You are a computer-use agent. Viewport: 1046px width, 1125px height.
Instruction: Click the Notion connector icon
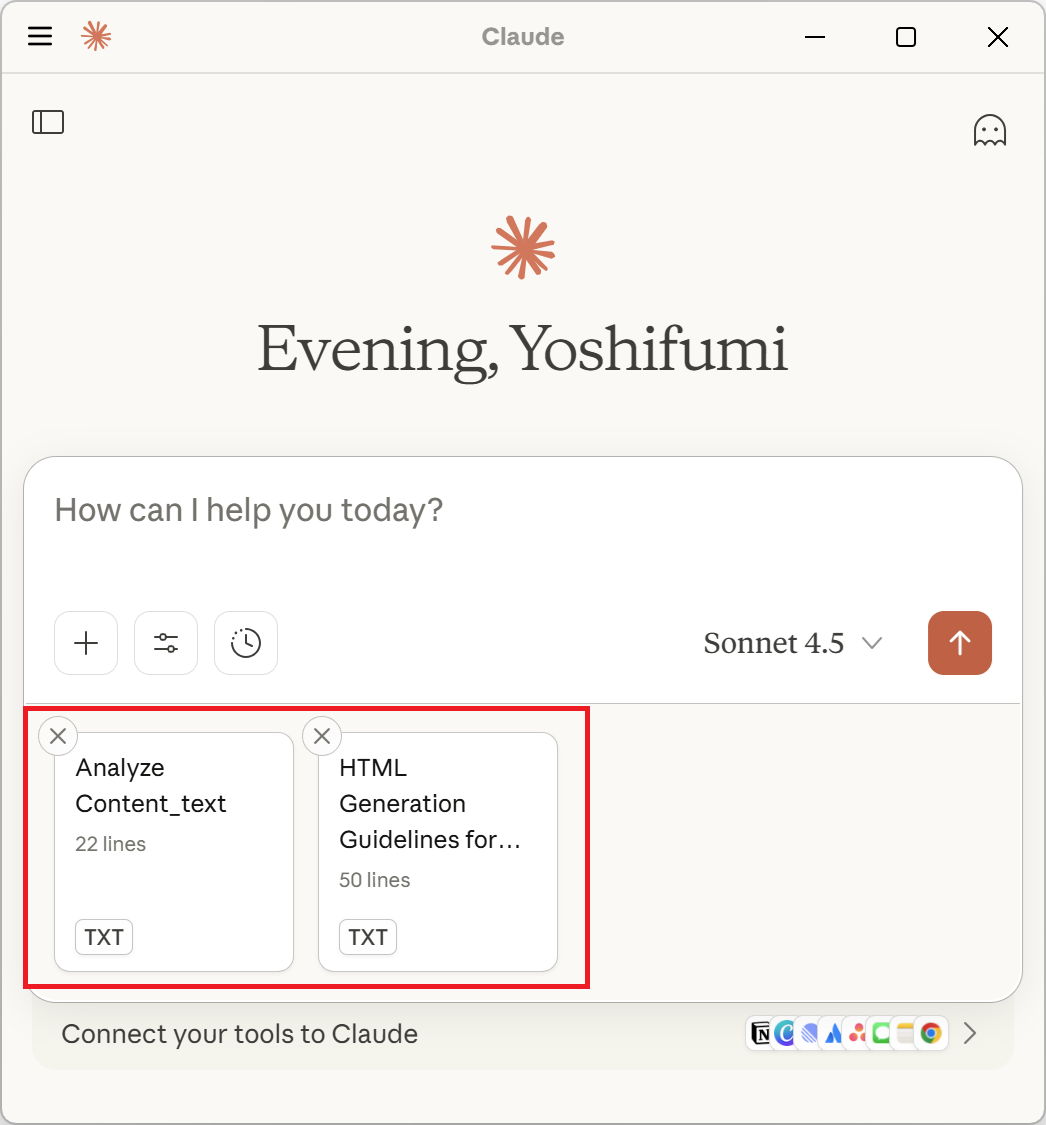[x=760, y=1033]
